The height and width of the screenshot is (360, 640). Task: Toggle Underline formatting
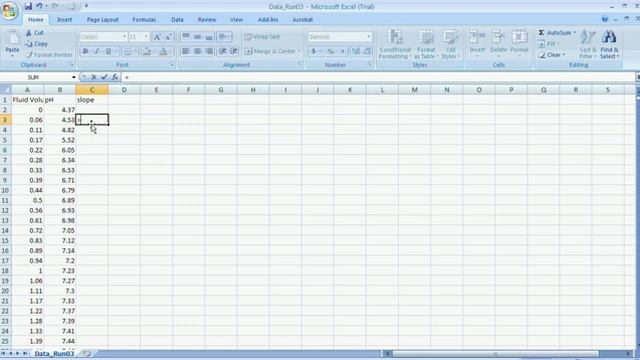108,51
